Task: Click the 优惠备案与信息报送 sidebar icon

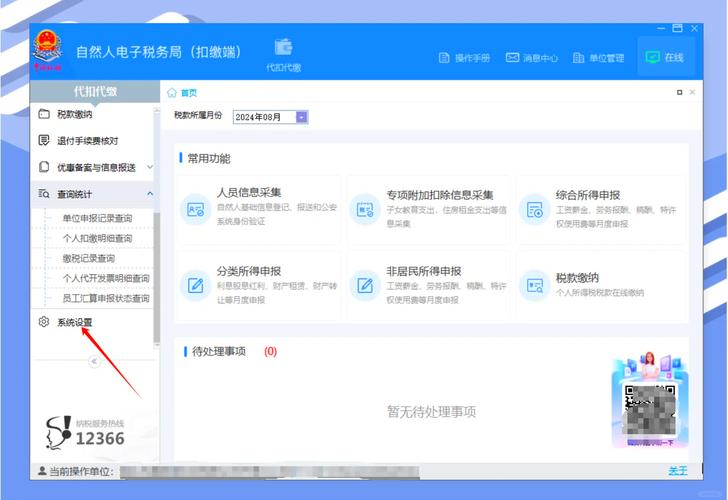Action: coord(44,167)
